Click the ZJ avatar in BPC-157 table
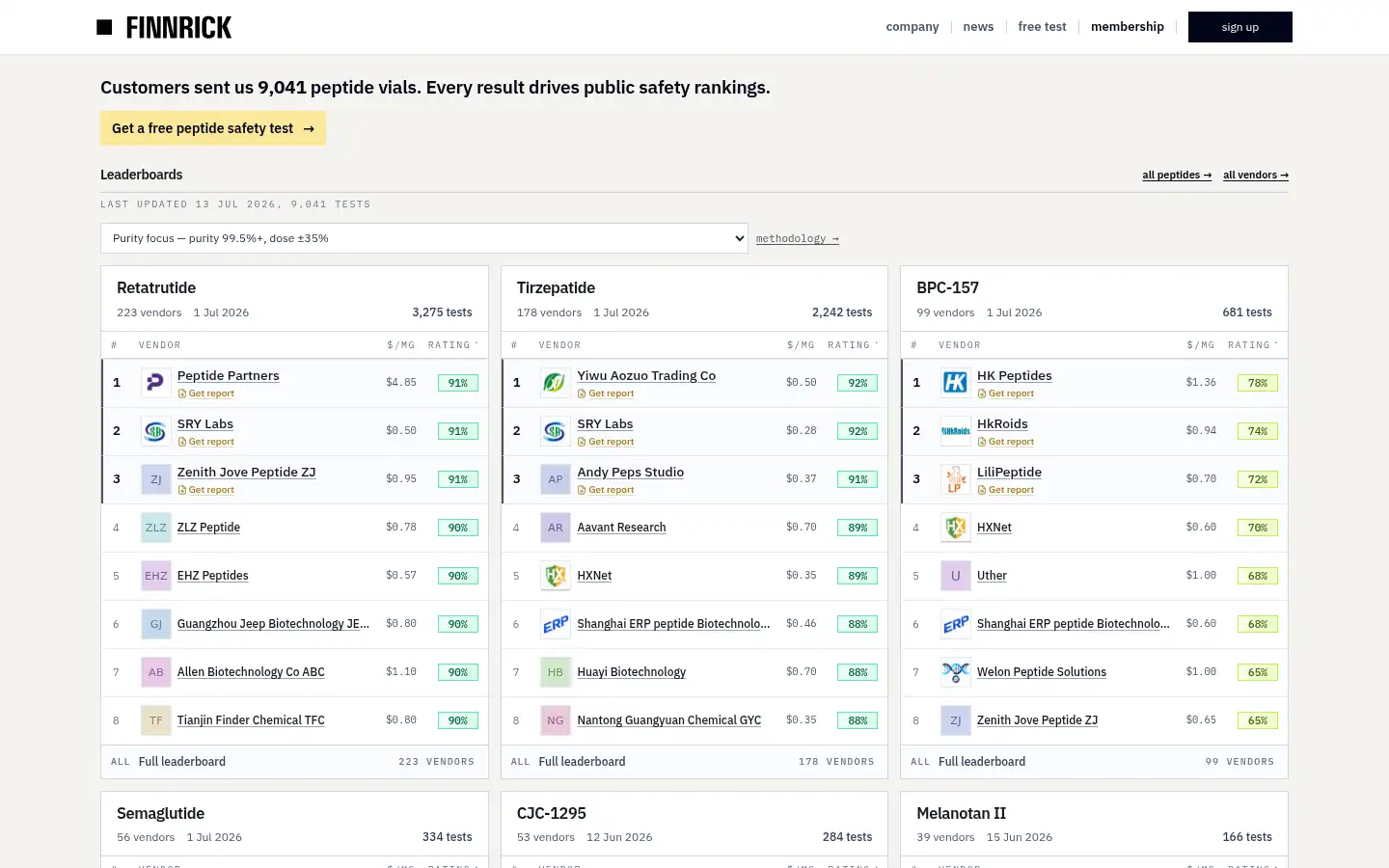1389x868 pixels. [955, 720]
